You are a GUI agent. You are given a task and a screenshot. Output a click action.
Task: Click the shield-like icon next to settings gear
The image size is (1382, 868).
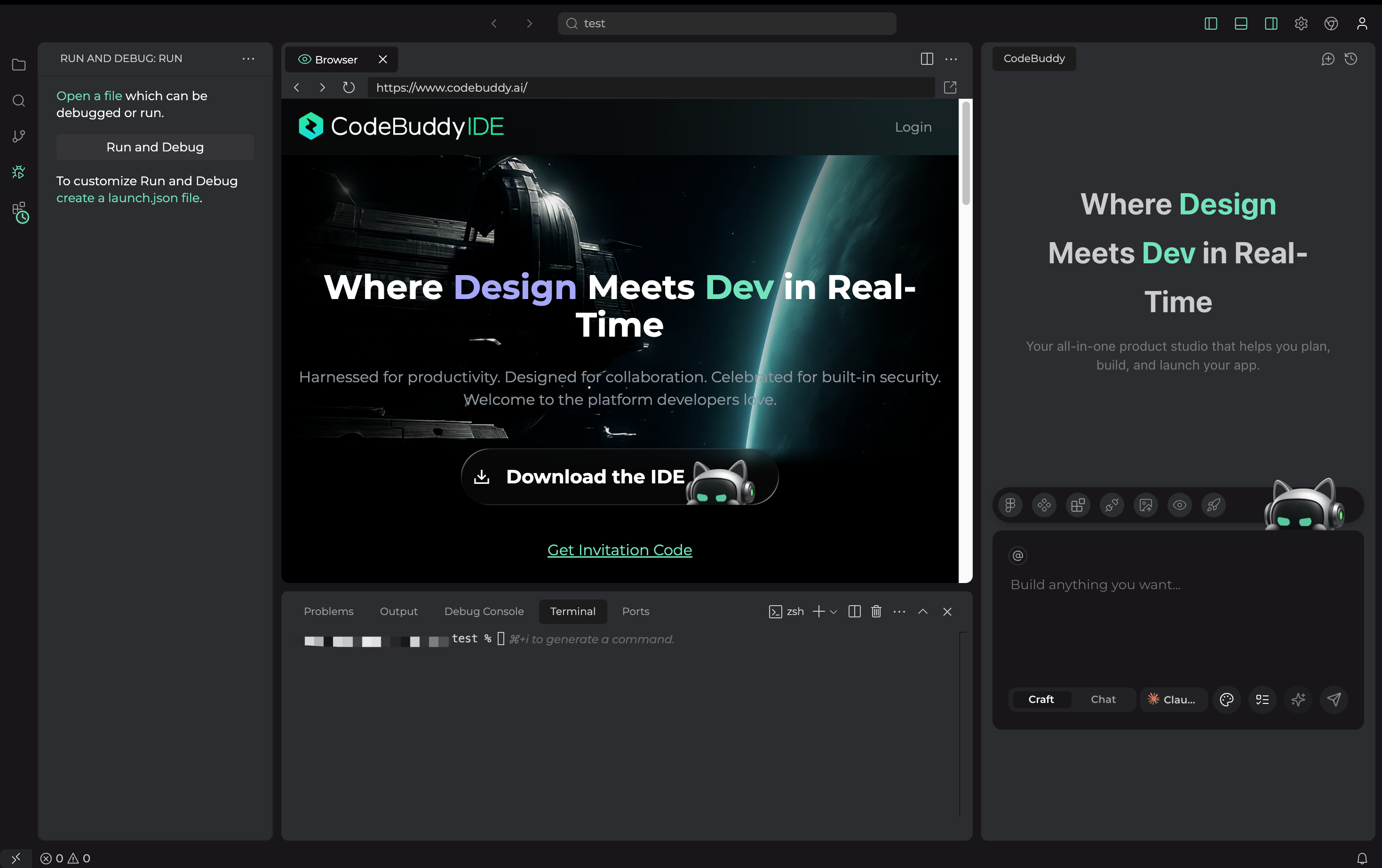tap(1331, 24)
